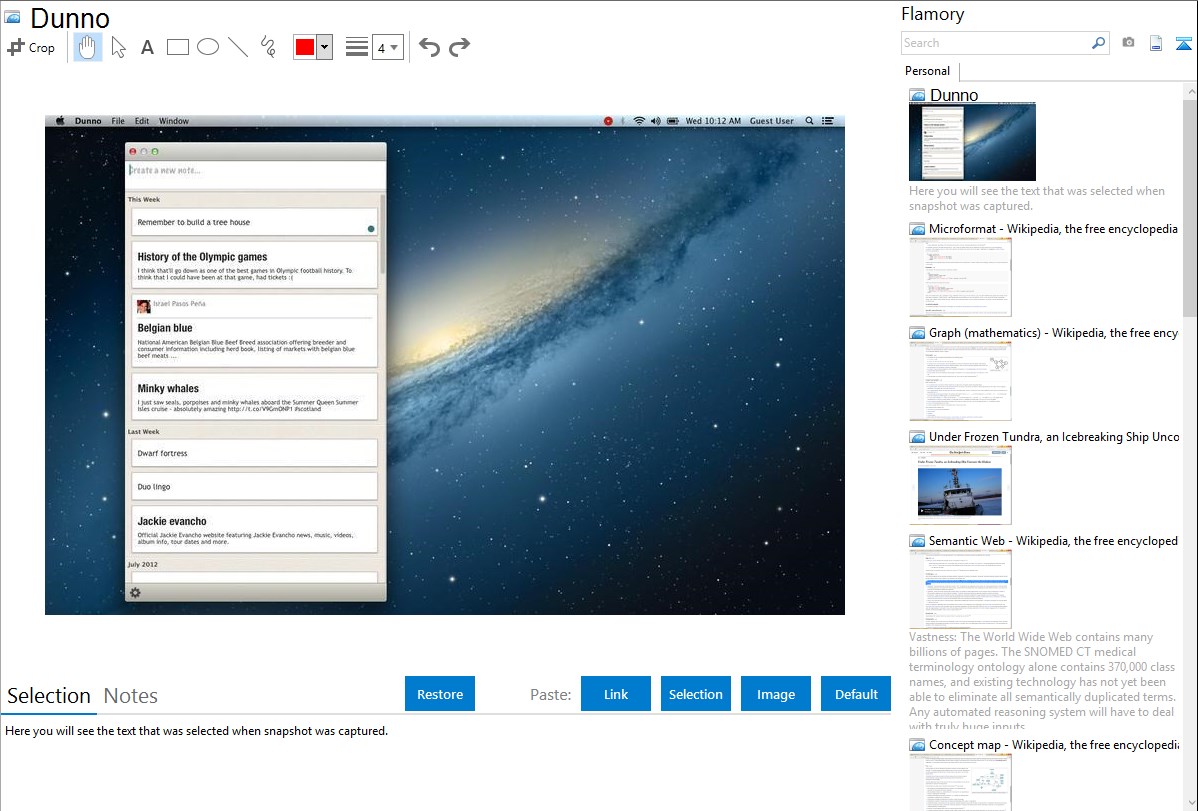Click the Link paste button

pos(616,694)
